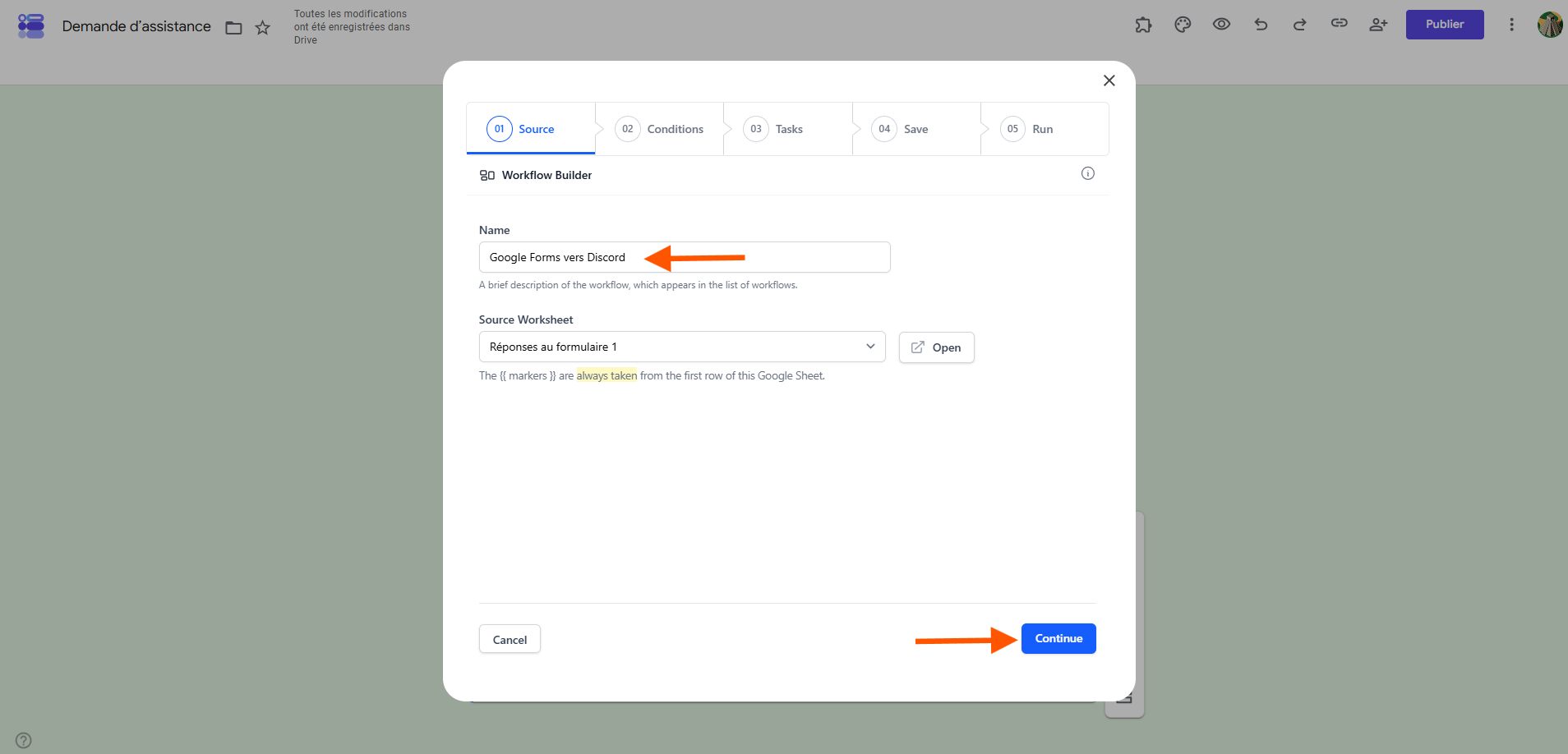The width and height of the screenshot is (1568, 754).
Task: Click the add collaborators icon
Action: (x=1378, y=25)
